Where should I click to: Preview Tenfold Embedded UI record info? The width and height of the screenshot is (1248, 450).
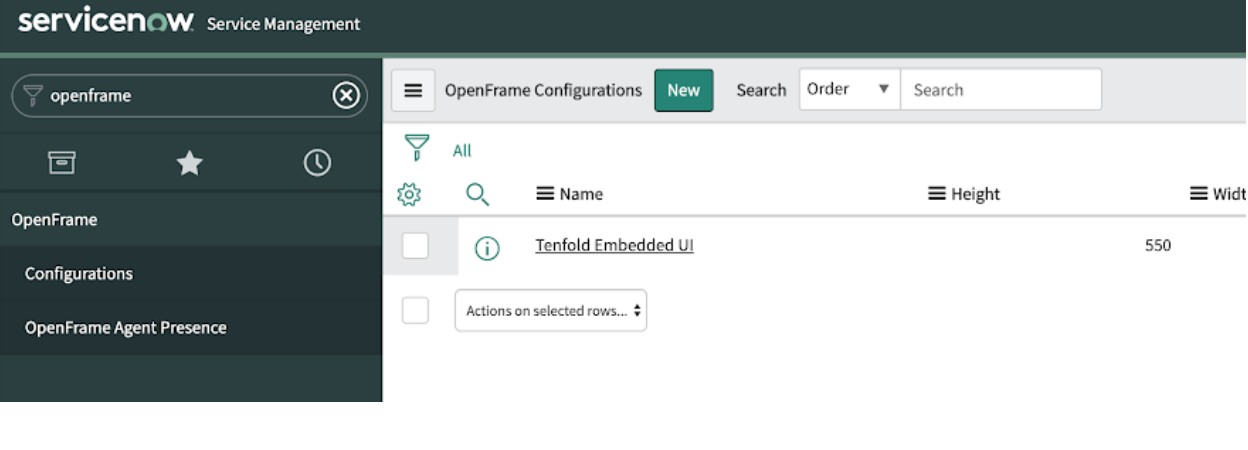[487, 248]
